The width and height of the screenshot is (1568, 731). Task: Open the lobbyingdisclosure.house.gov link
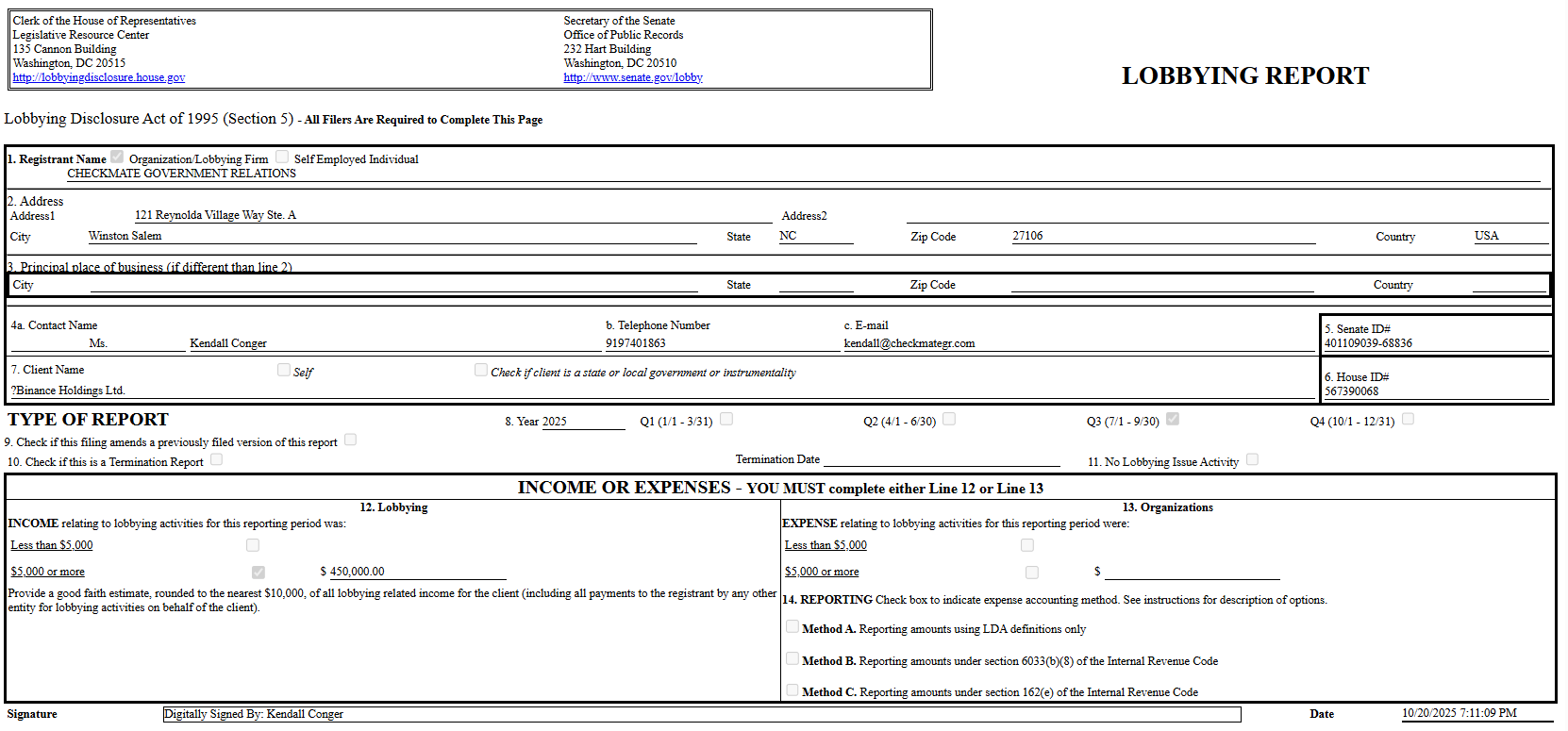pyautogui.click(x=99, y=77)
